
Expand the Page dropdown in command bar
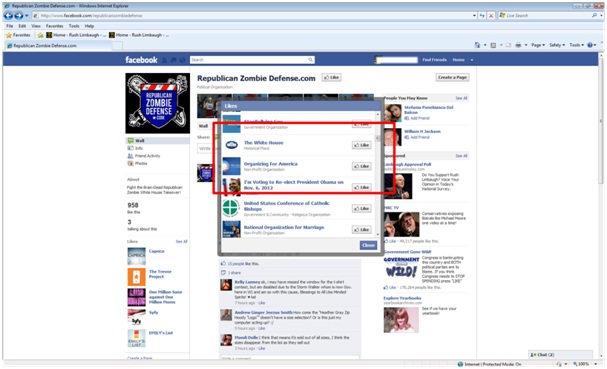coord(538,45)
